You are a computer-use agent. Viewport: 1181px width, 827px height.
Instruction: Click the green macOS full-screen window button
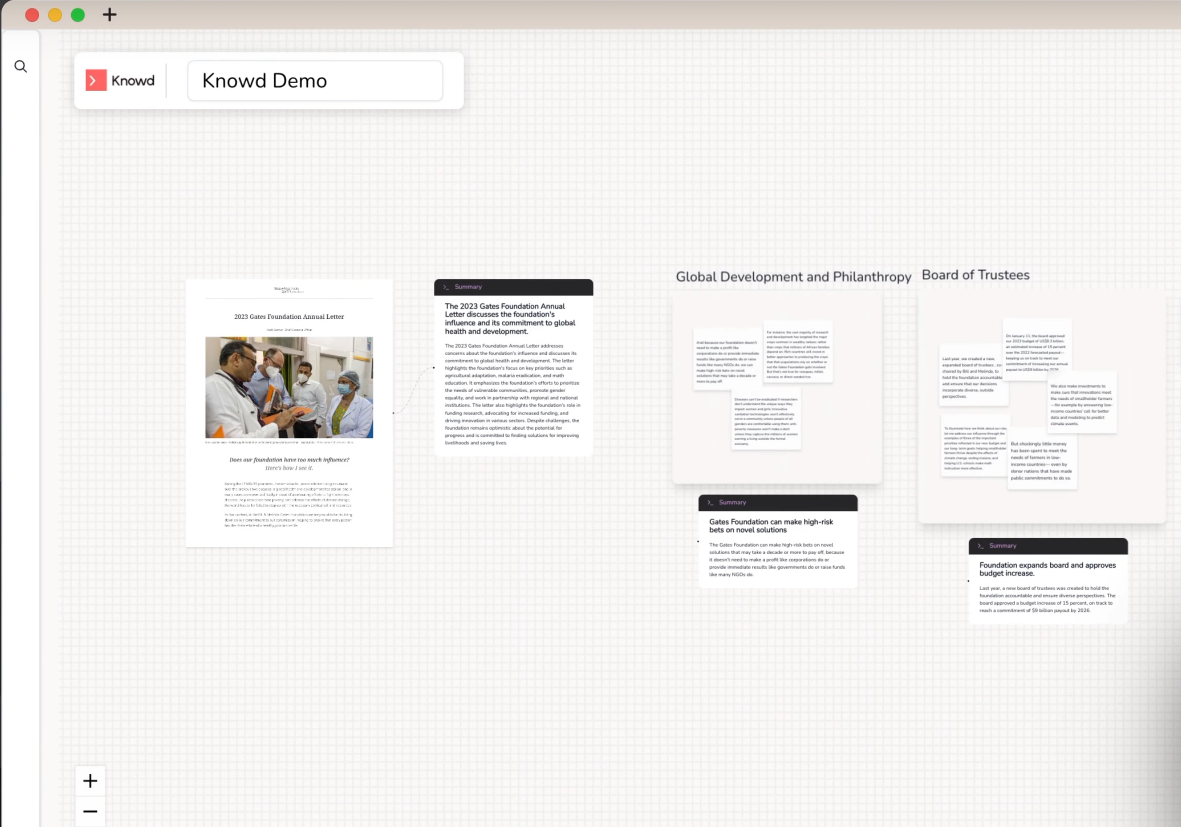pos(78,15)
